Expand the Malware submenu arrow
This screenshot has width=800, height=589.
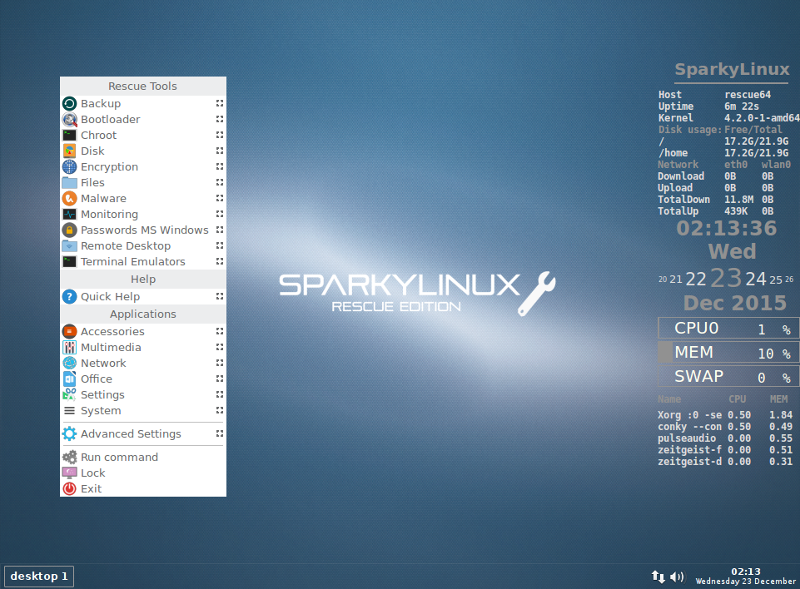219,199
